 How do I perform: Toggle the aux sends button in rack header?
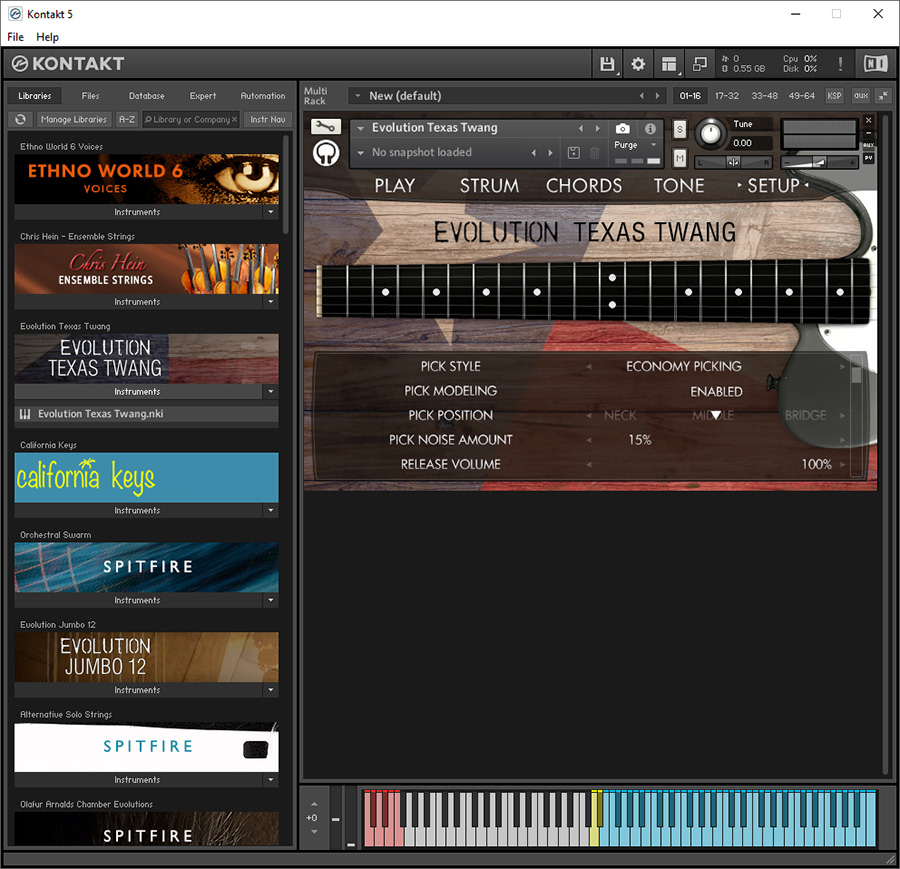[x=860, y=96]
